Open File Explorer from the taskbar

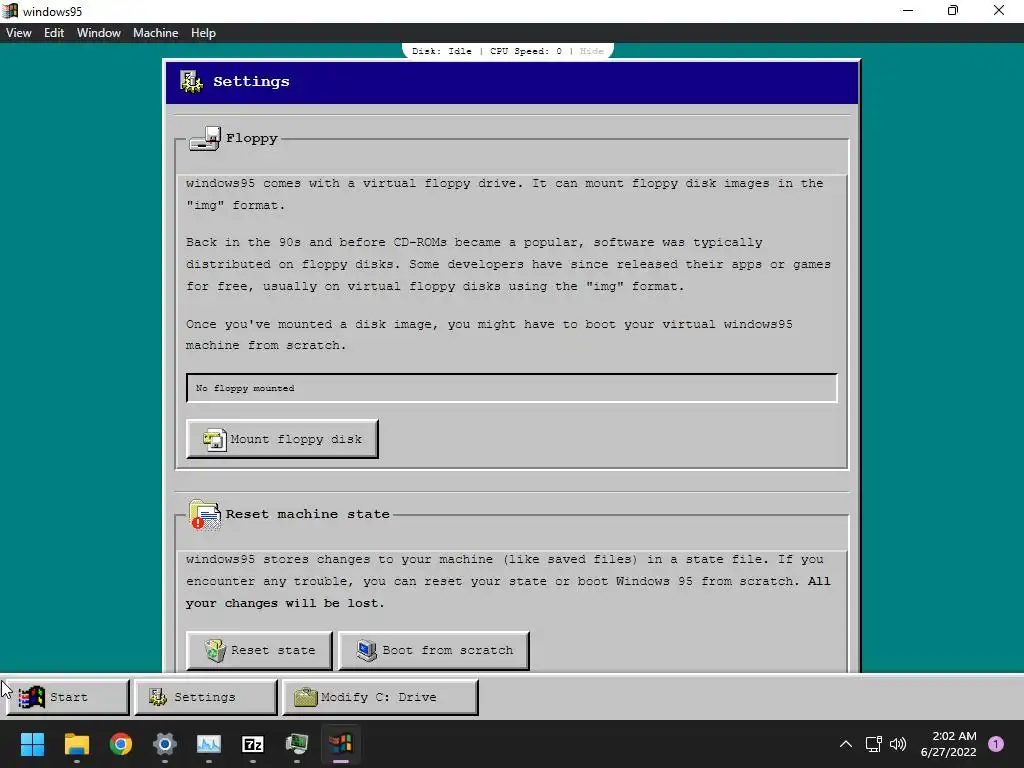coord(76,744)
